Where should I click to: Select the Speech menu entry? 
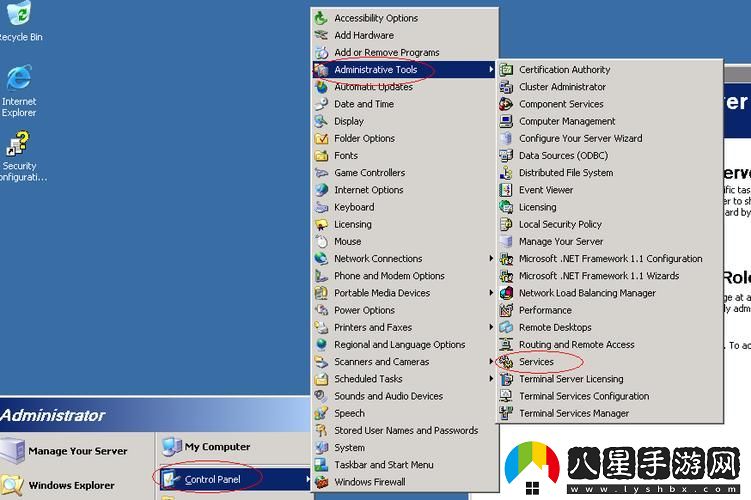pos(404,413)
